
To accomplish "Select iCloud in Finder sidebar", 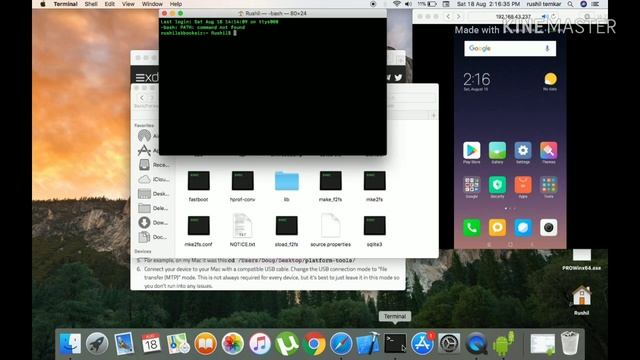I will 153,179.
